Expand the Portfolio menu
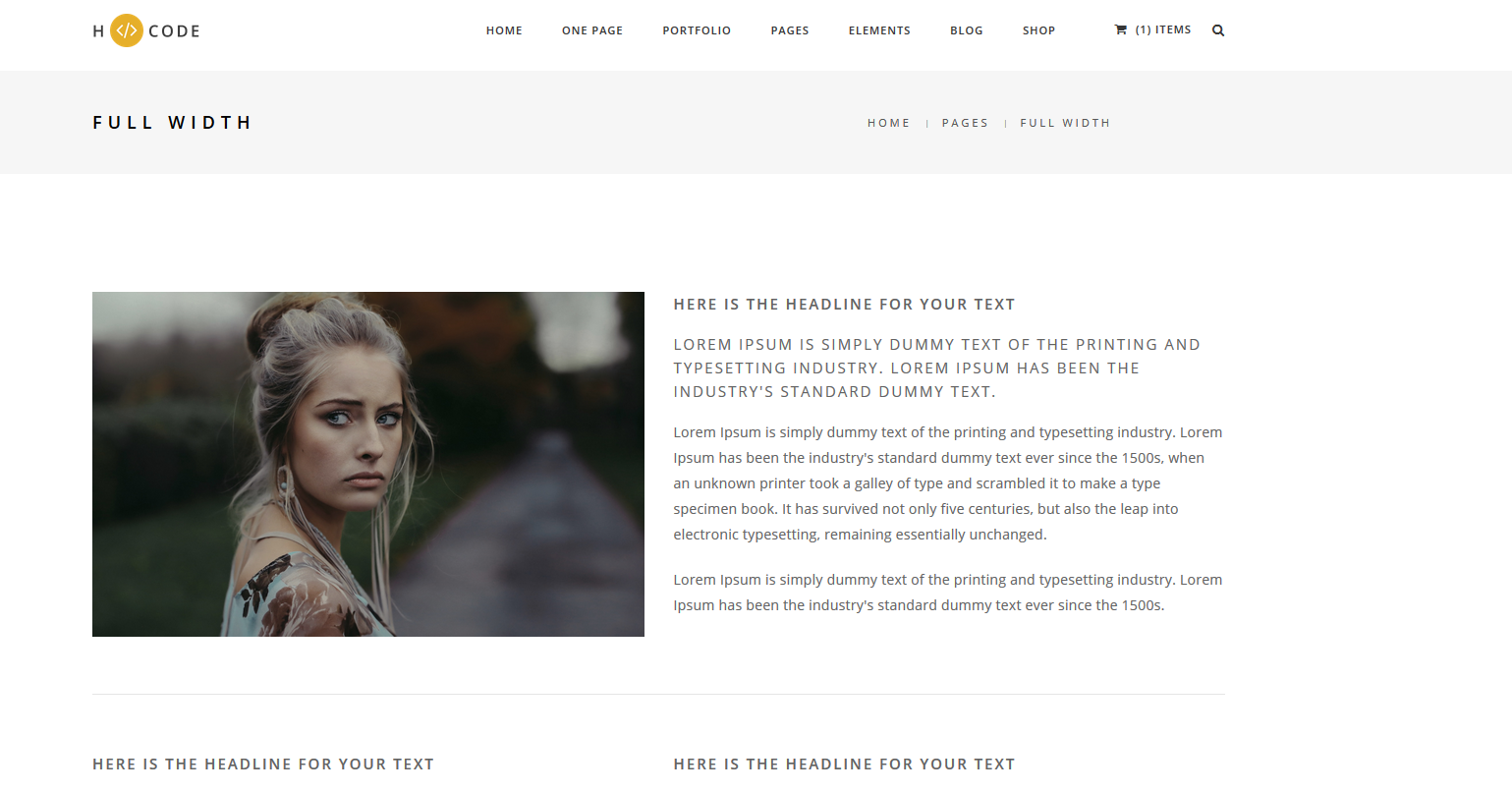 point(697,30)
